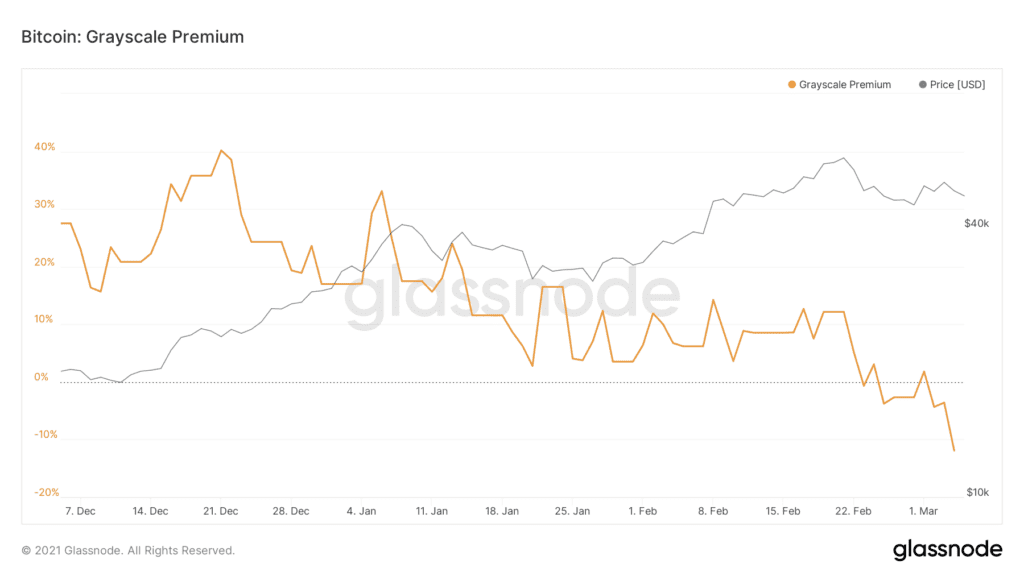Click the 40% premium axis label

(x=46, y=147)
